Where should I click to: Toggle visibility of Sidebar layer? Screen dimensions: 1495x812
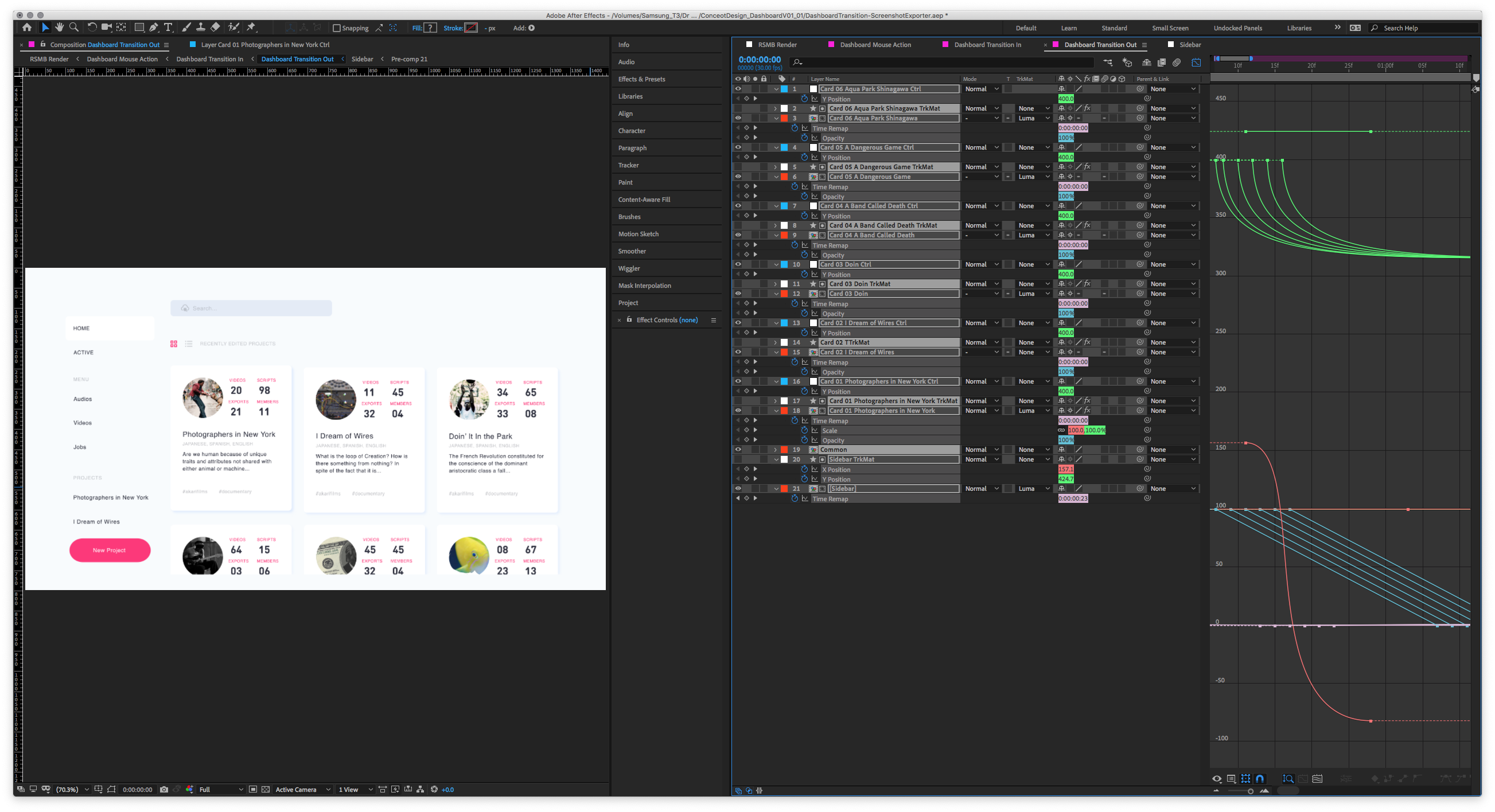pos(738,488)
